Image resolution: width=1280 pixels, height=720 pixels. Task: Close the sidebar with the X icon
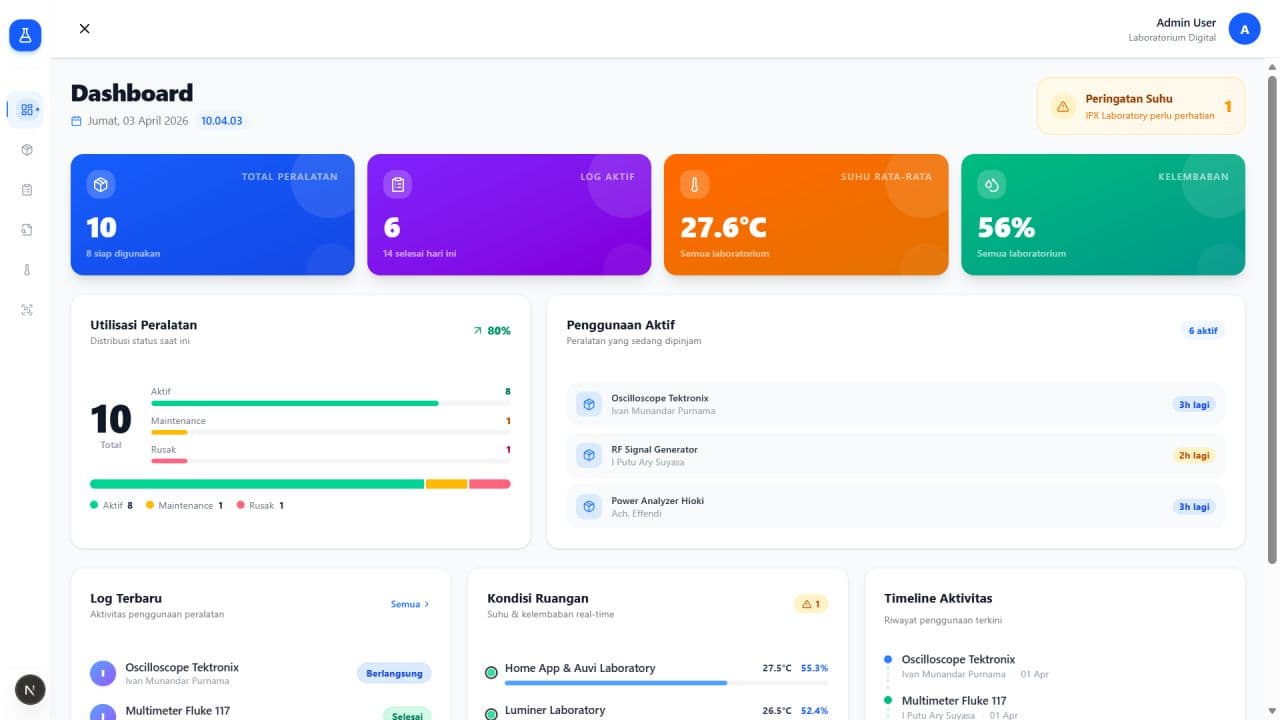(x=85, y=29)
